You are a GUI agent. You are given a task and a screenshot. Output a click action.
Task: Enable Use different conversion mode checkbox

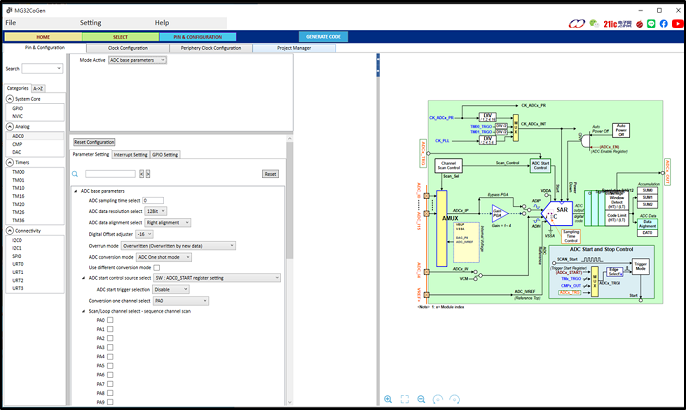point(156,267)
